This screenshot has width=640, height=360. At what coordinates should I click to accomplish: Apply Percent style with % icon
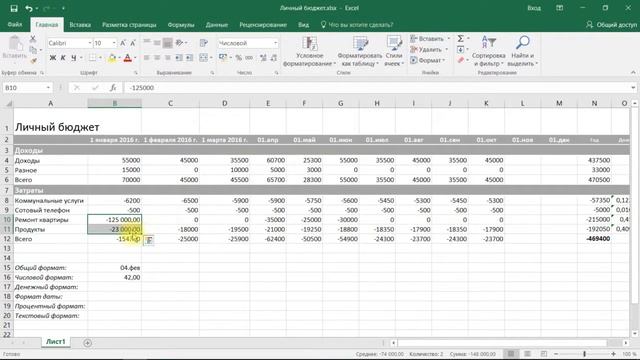(238, 58)
